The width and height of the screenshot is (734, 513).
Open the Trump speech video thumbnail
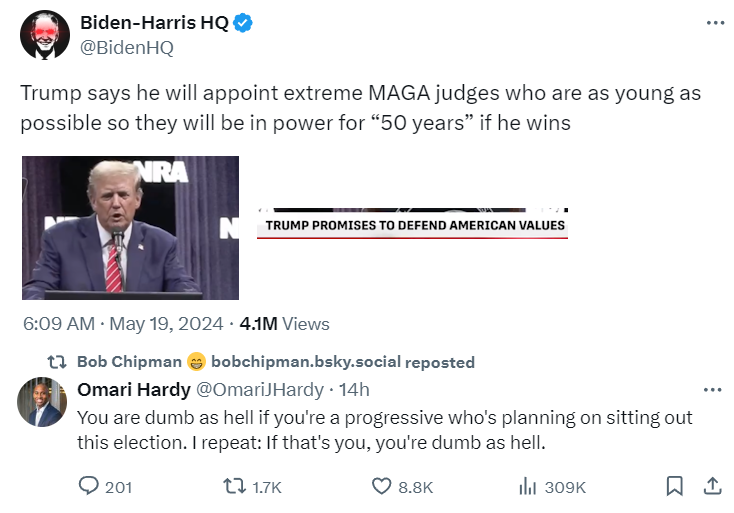130,227
